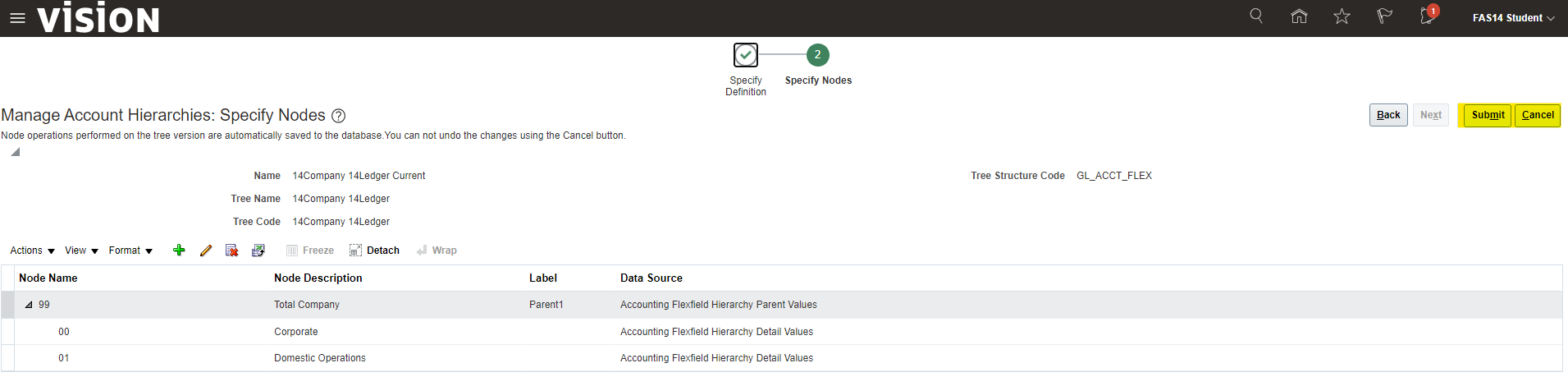Screen dimensions: 1568x377
Task: Open the View dropdown menu
Action: pos(81,251)
